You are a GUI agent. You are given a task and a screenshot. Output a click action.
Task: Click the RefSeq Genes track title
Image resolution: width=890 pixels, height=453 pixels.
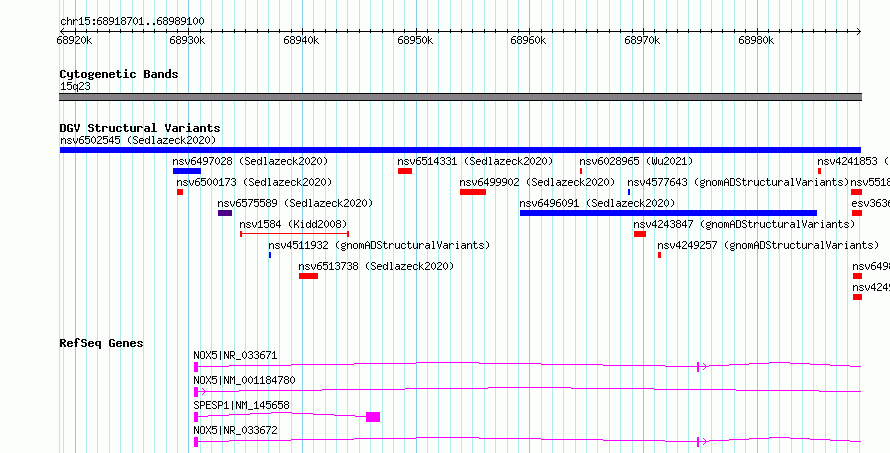coord(102,343)
